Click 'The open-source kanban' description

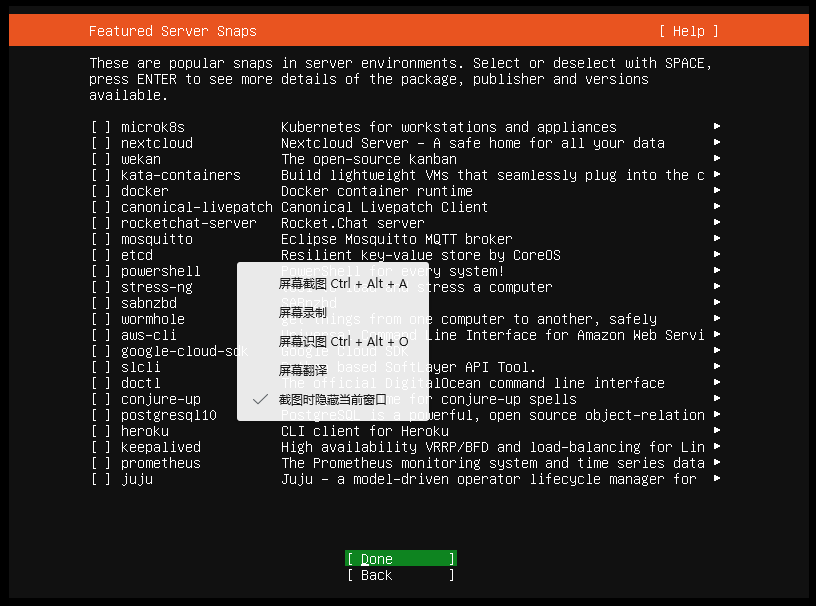tap(369, 159)
